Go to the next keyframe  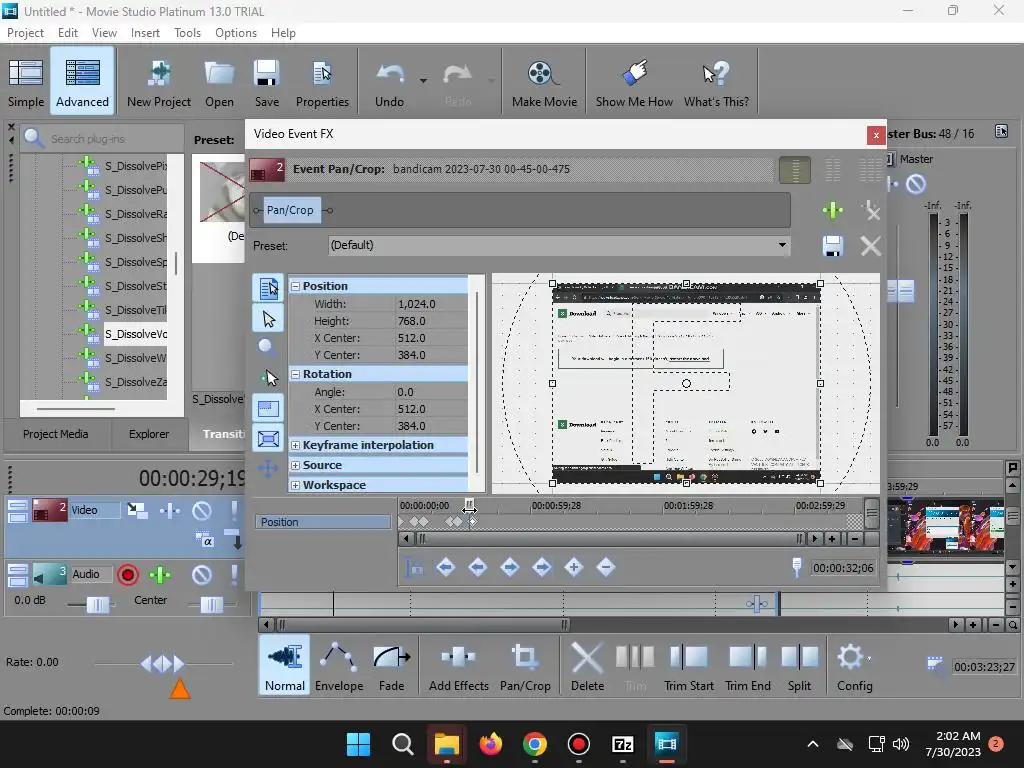tap(509, 567)
